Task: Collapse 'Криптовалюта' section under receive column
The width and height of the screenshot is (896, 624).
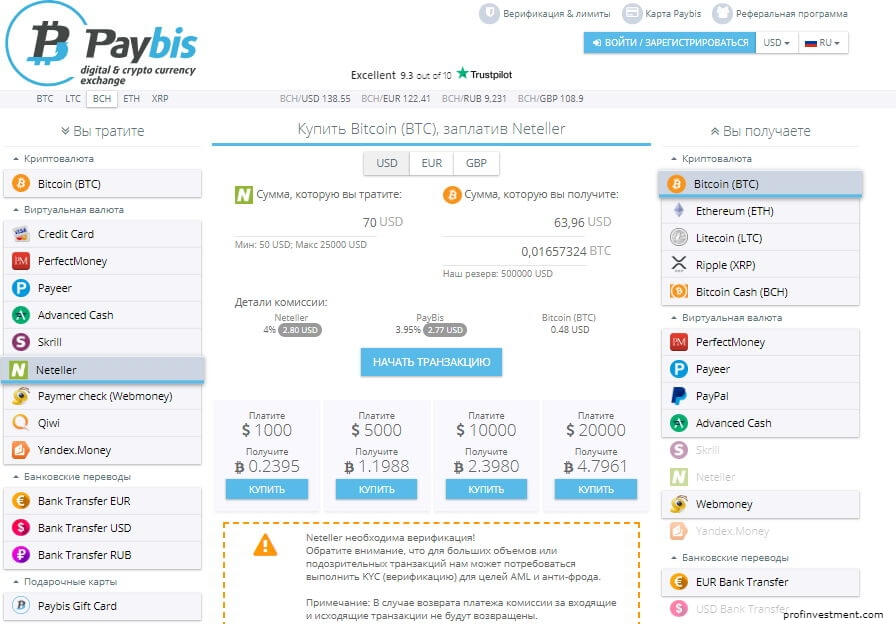Action: pyautogui.click(x=711, y=158)
